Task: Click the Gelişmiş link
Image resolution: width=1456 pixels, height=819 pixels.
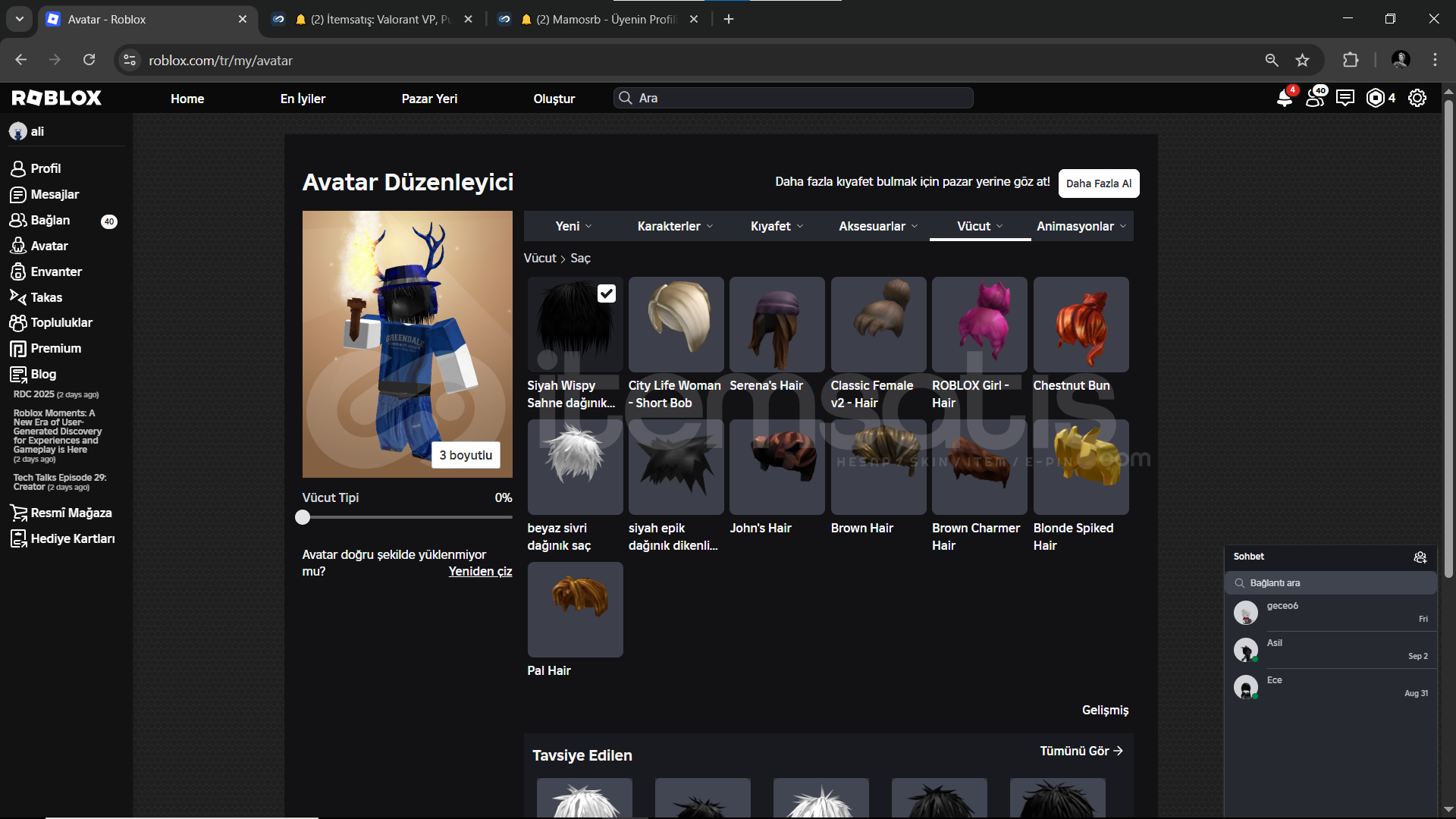Action: click(x=1105, y=710)
